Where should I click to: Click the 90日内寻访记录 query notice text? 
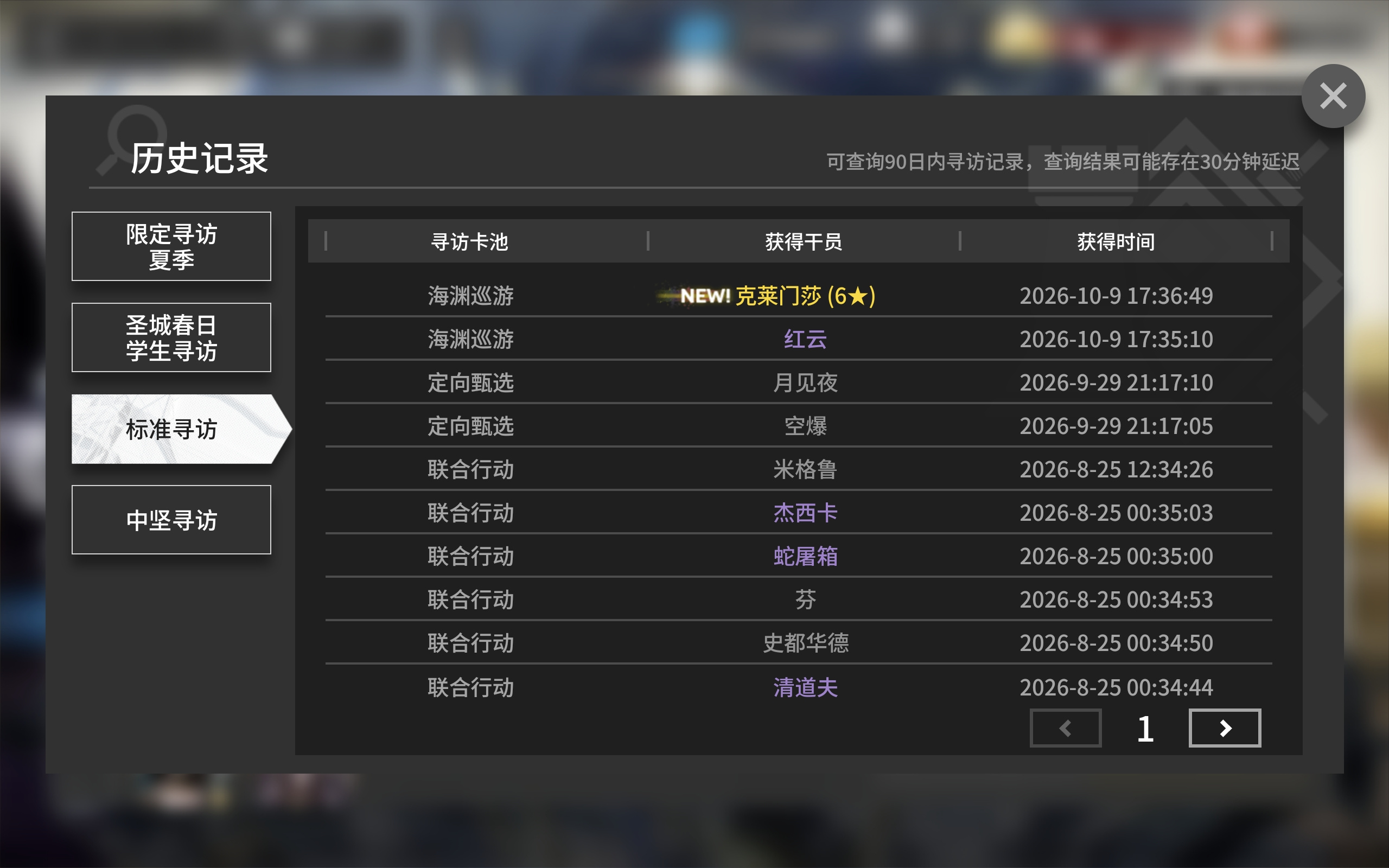tap(1063, 162)
